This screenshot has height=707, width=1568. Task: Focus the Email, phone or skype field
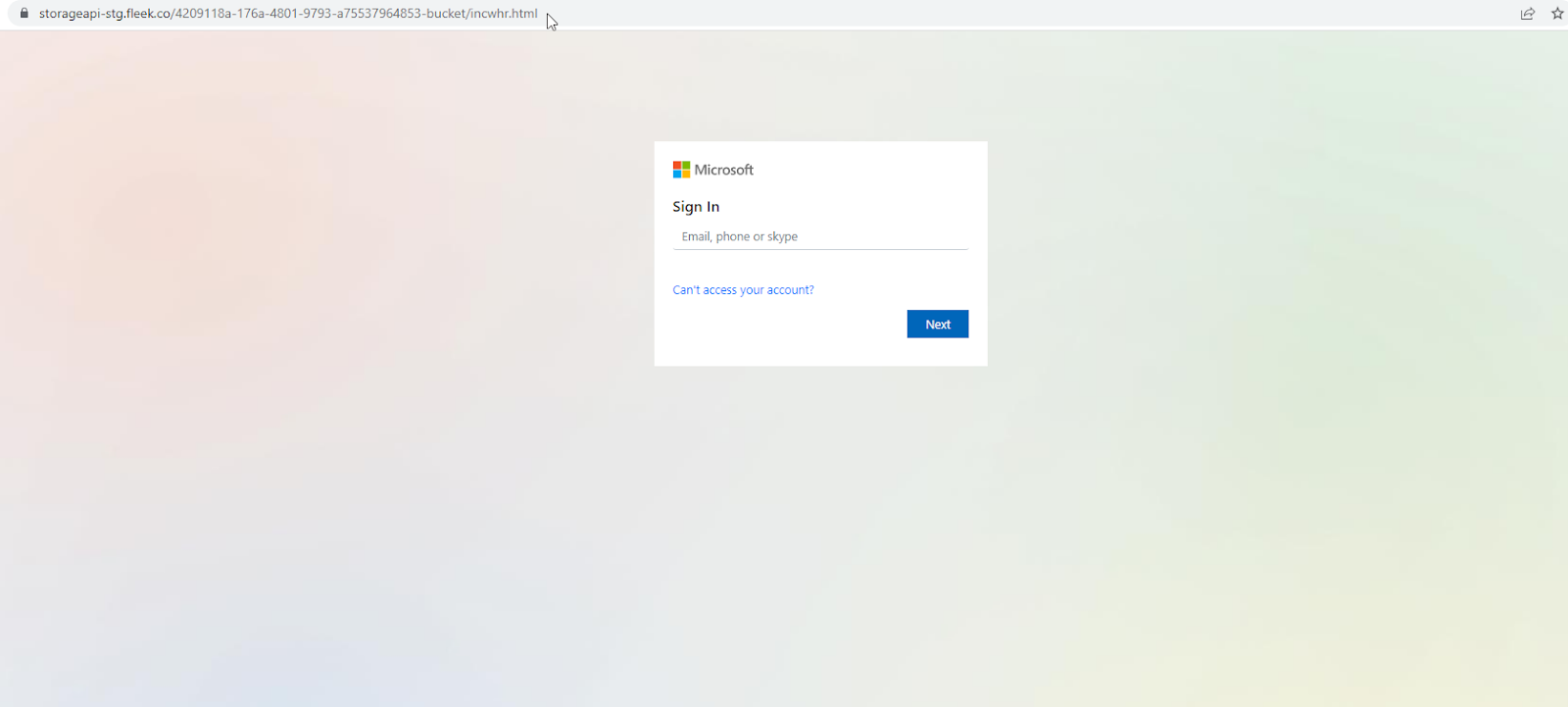tap(820, 236)
